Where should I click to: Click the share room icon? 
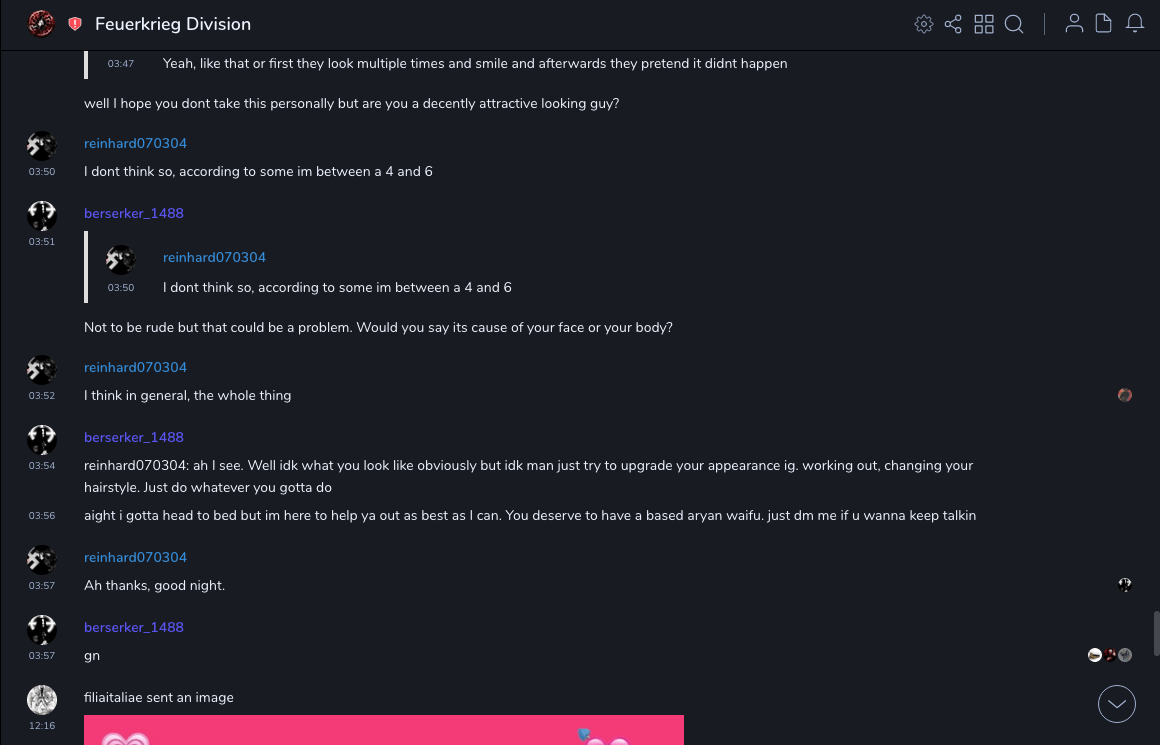[953, 24]
